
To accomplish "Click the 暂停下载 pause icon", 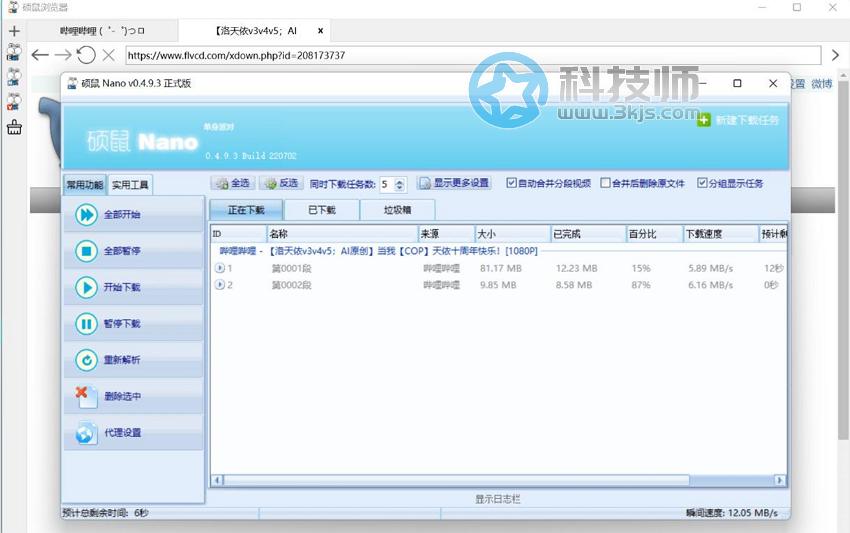I will point(86,324).
